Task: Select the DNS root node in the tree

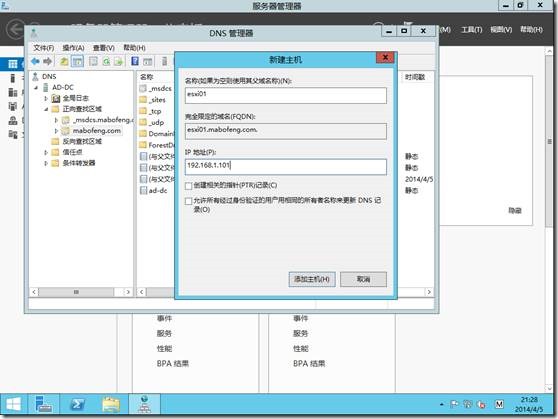Action: (49, 77)
